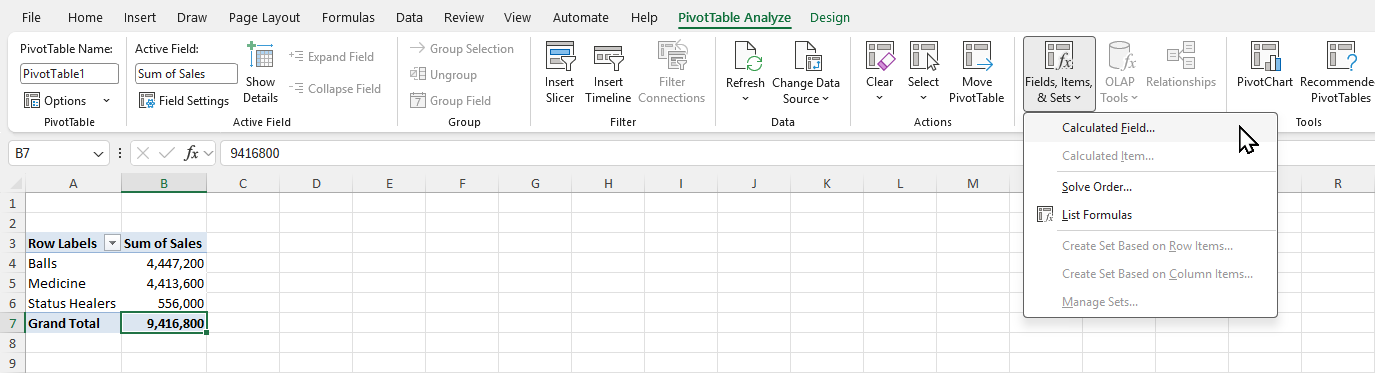Image resolution: width=1375 pixels, height=373 pixels.
Task: Open the File tab
Action: point(32,17)
